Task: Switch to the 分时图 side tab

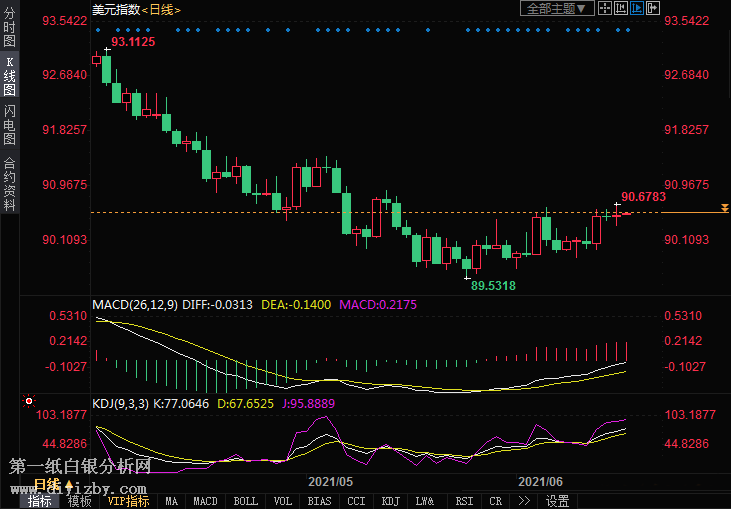Action: [9, 27]
